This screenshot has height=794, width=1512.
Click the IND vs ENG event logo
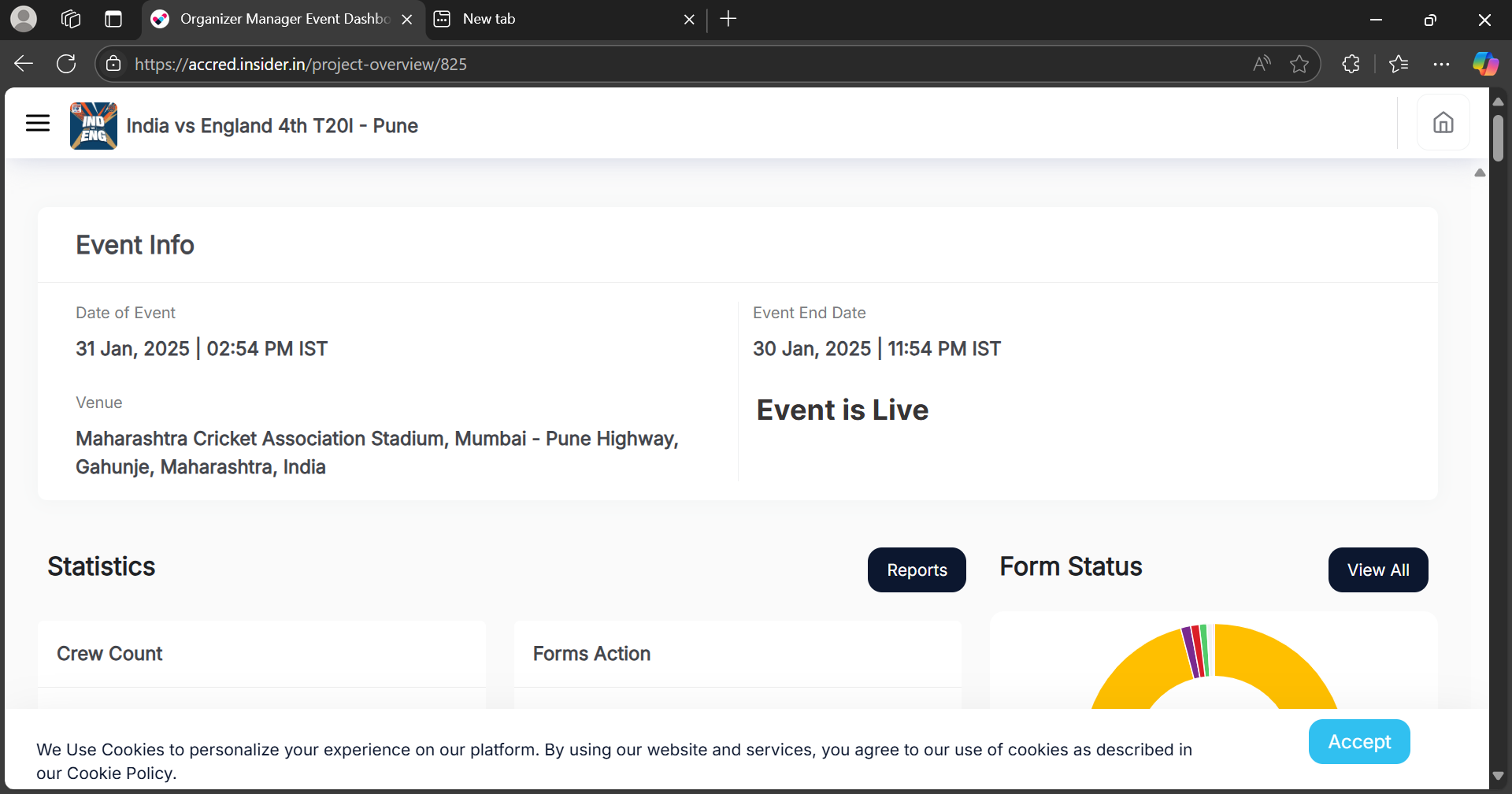(94, 125)
